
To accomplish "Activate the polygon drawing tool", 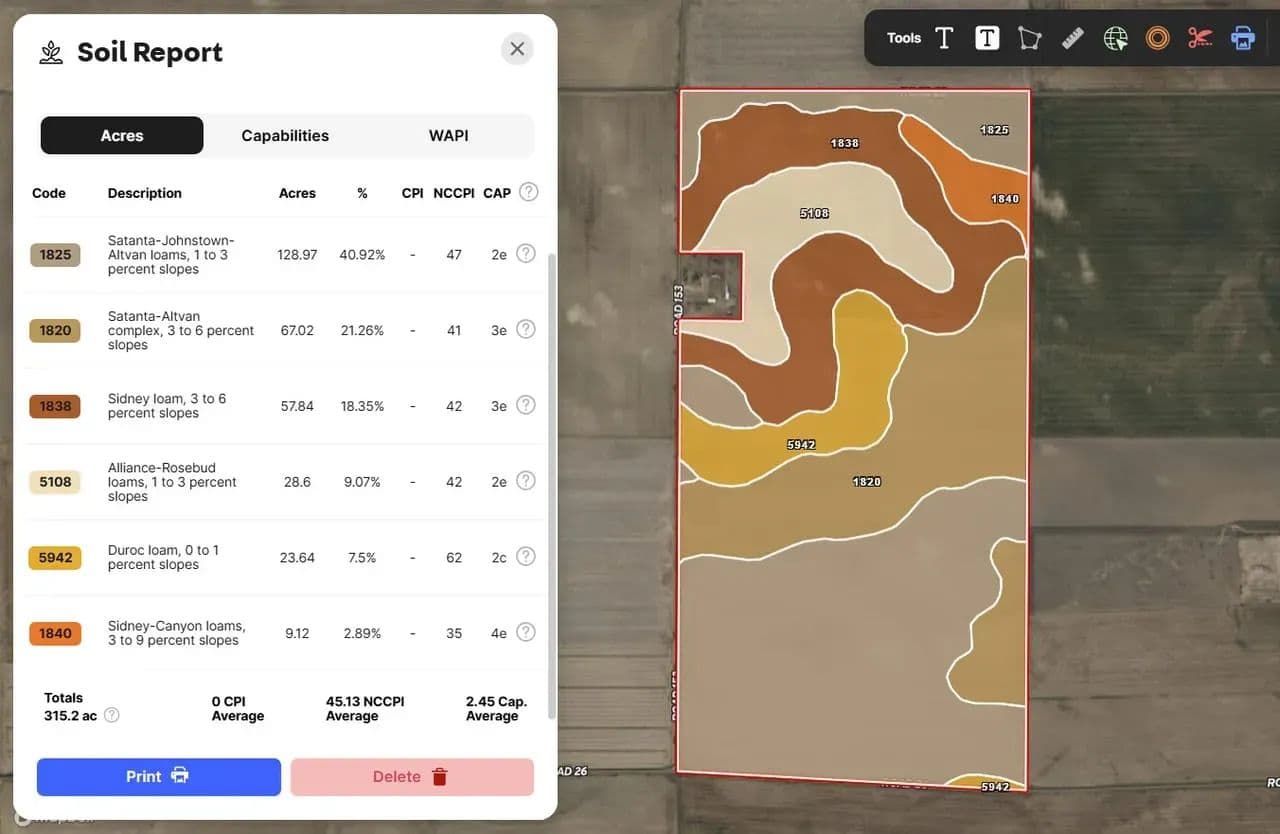I will tap(1029, 38).
